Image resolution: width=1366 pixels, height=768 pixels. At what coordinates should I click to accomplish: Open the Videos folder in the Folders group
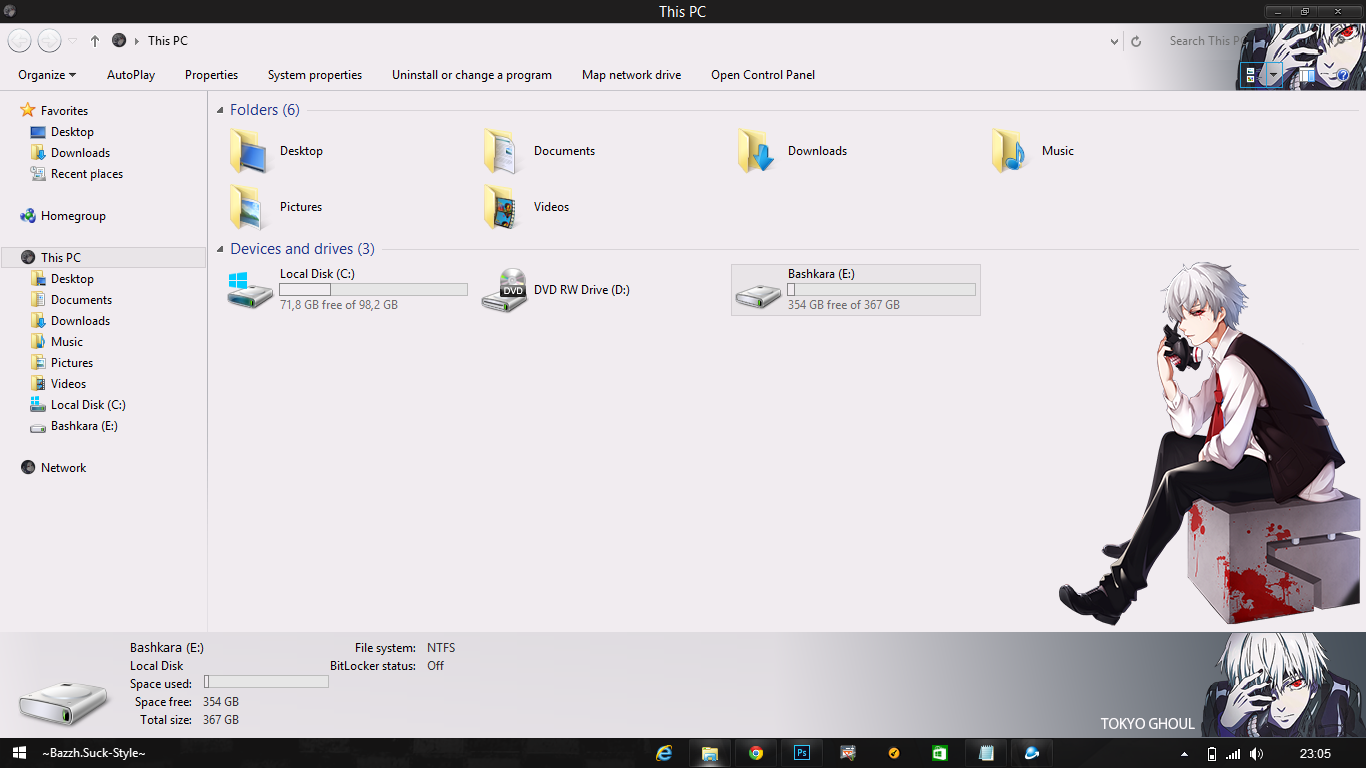527,207
